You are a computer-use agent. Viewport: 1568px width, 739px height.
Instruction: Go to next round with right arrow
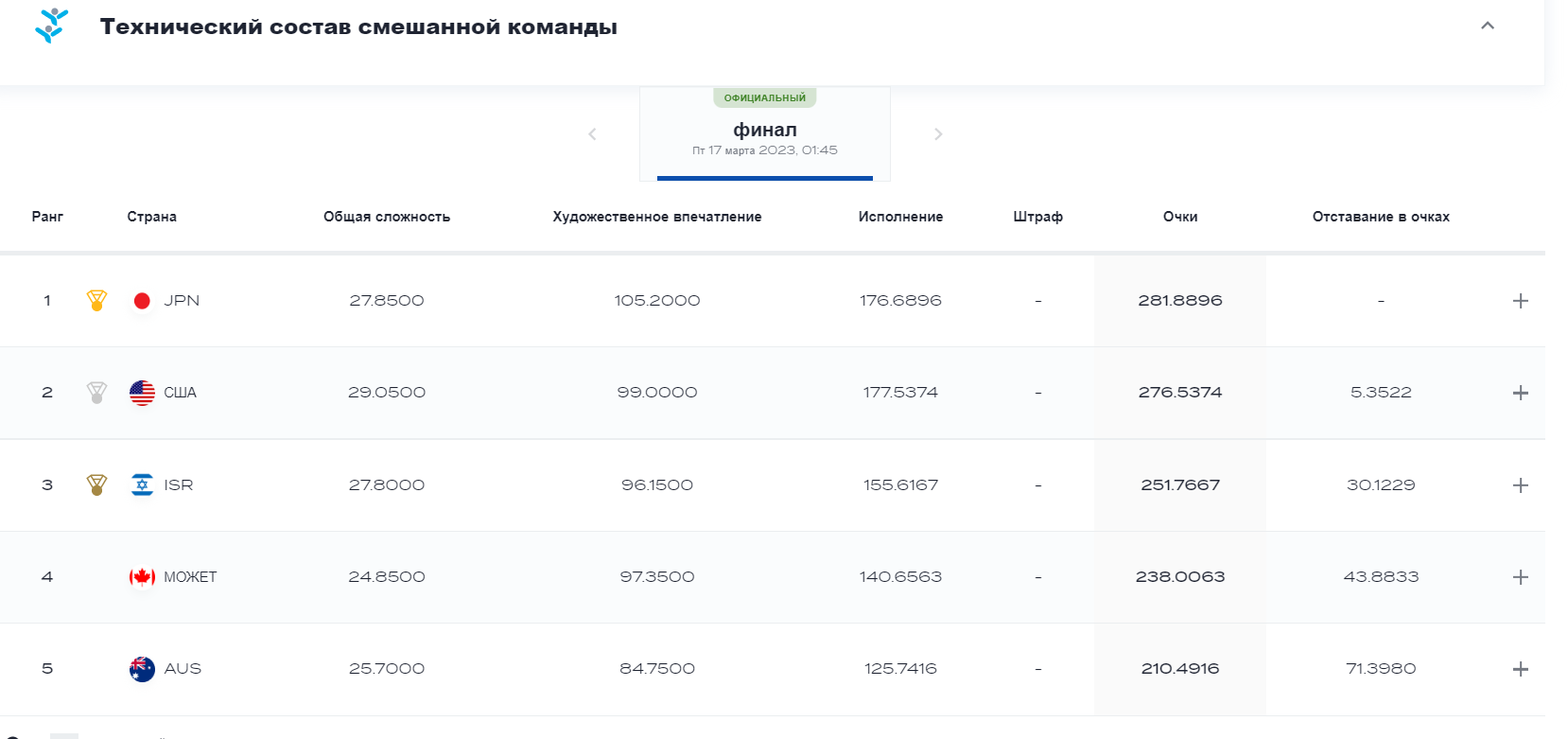[x=937, y=134]
